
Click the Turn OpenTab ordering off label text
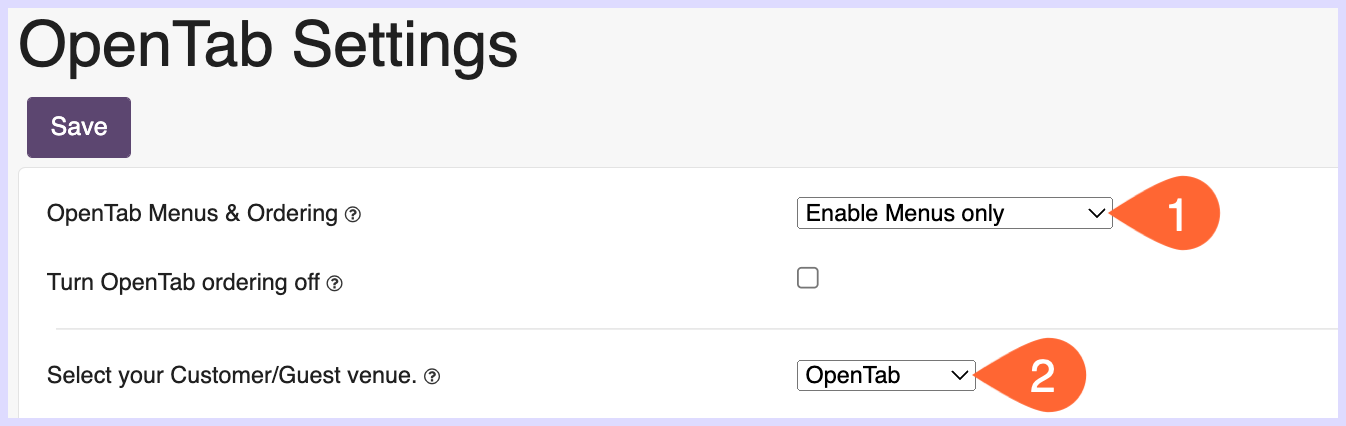pyautogui.click(x=184, y=283)
